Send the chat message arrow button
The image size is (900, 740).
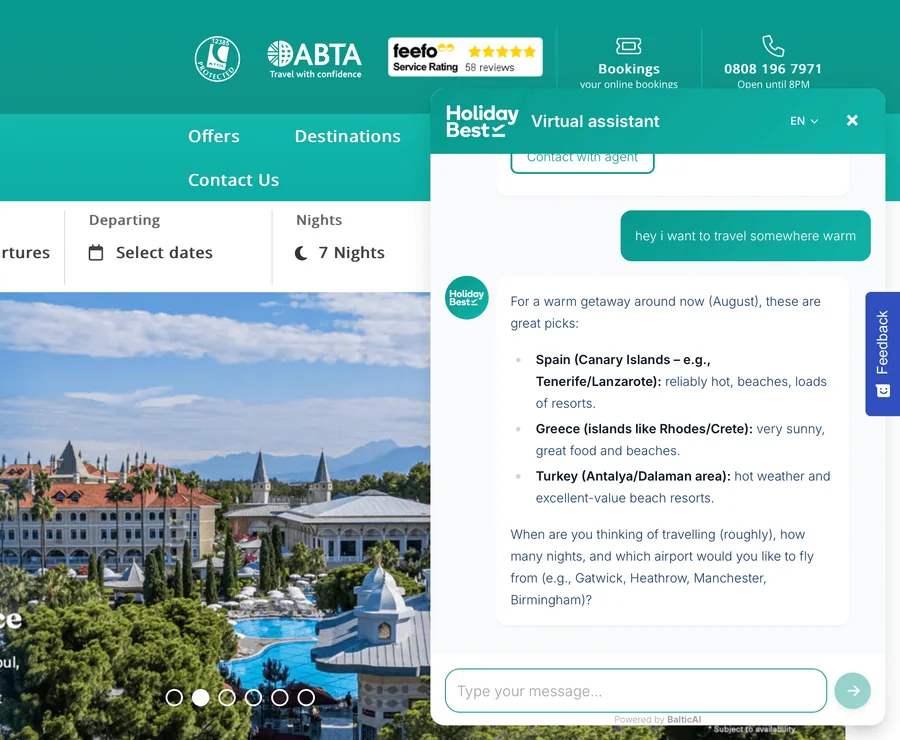point(852,691)
